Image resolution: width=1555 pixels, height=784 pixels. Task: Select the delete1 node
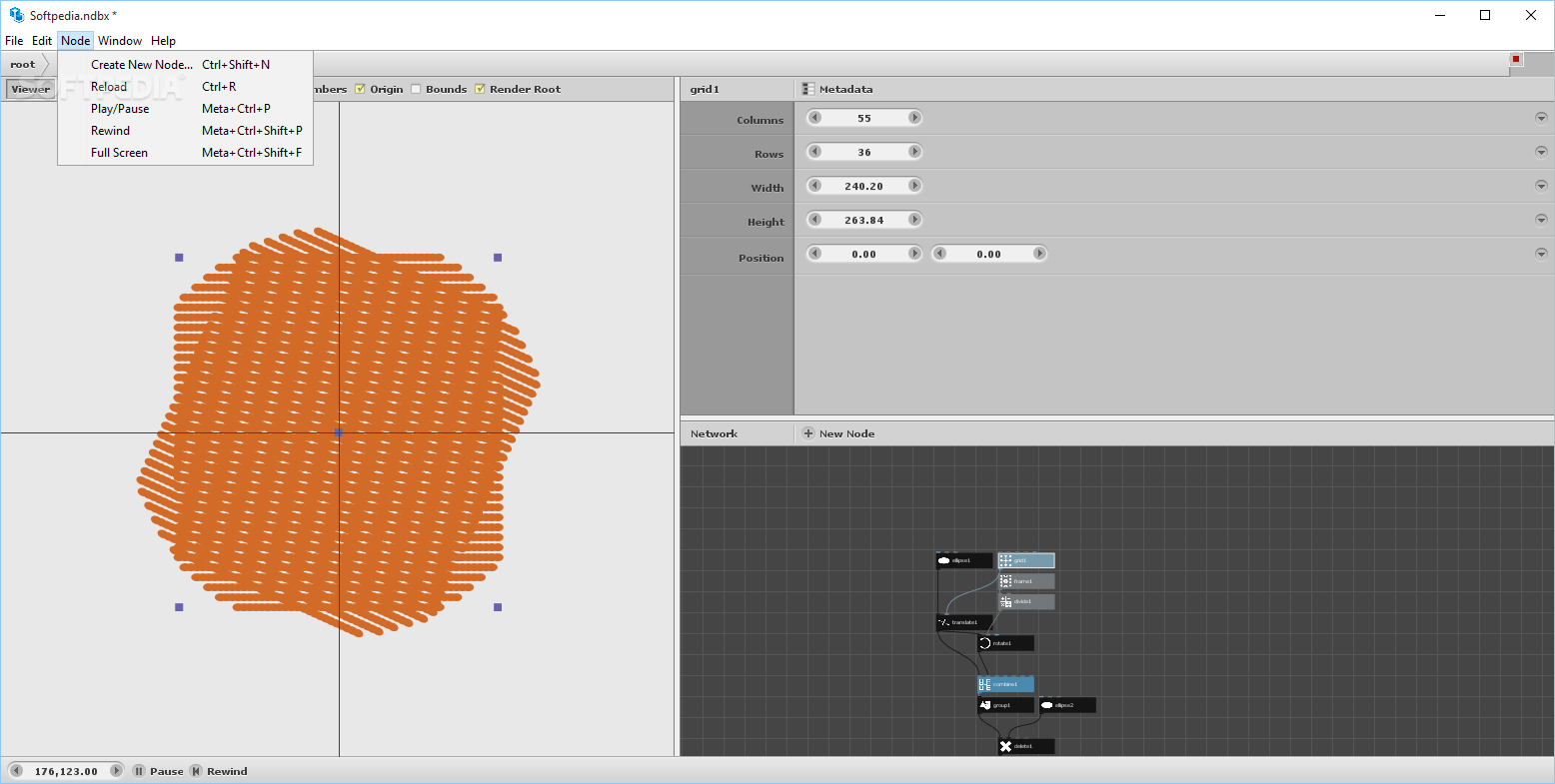point(1026,746)
